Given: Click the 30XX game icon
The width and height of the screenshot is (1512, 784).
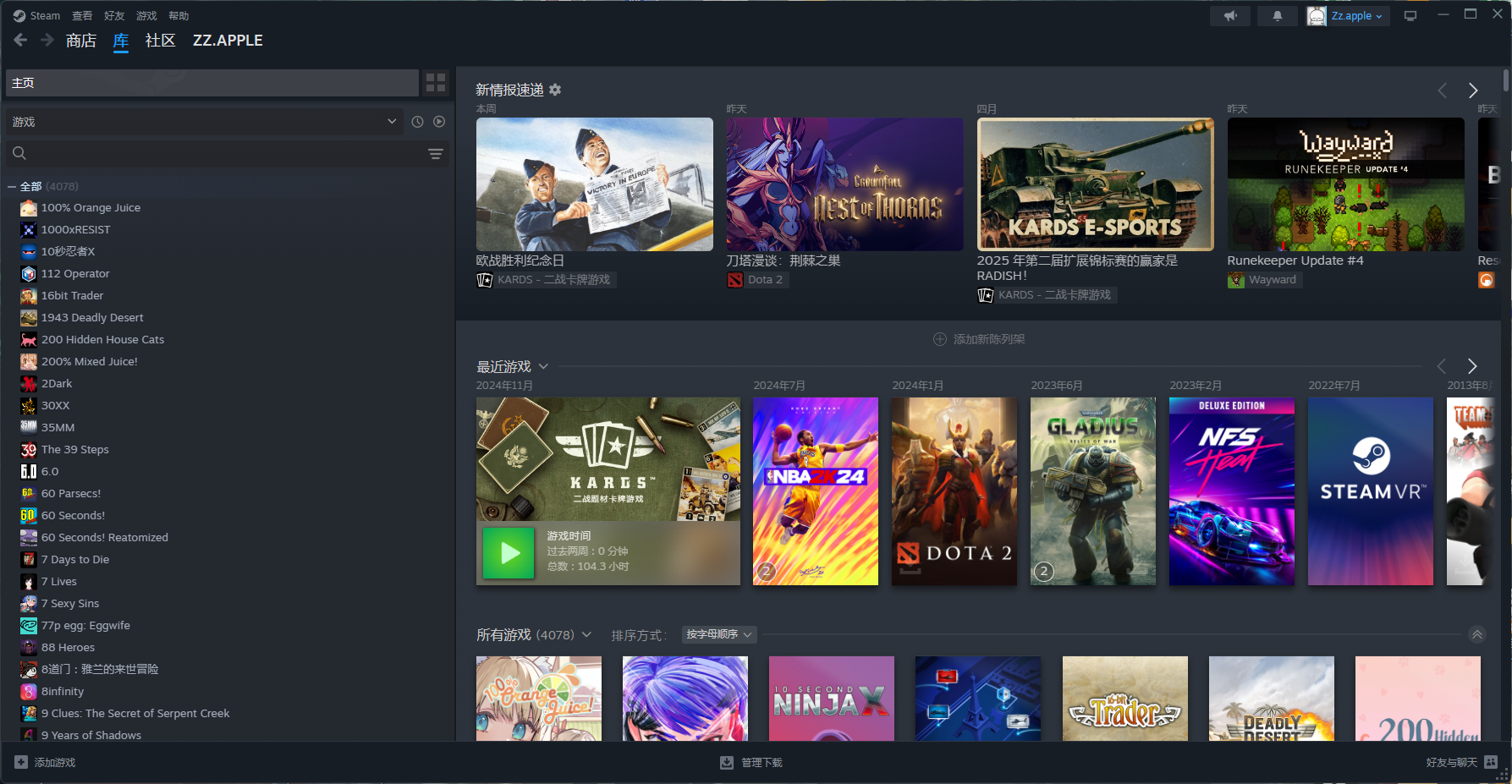Looking at the screenshot, I should coord(29,406).
